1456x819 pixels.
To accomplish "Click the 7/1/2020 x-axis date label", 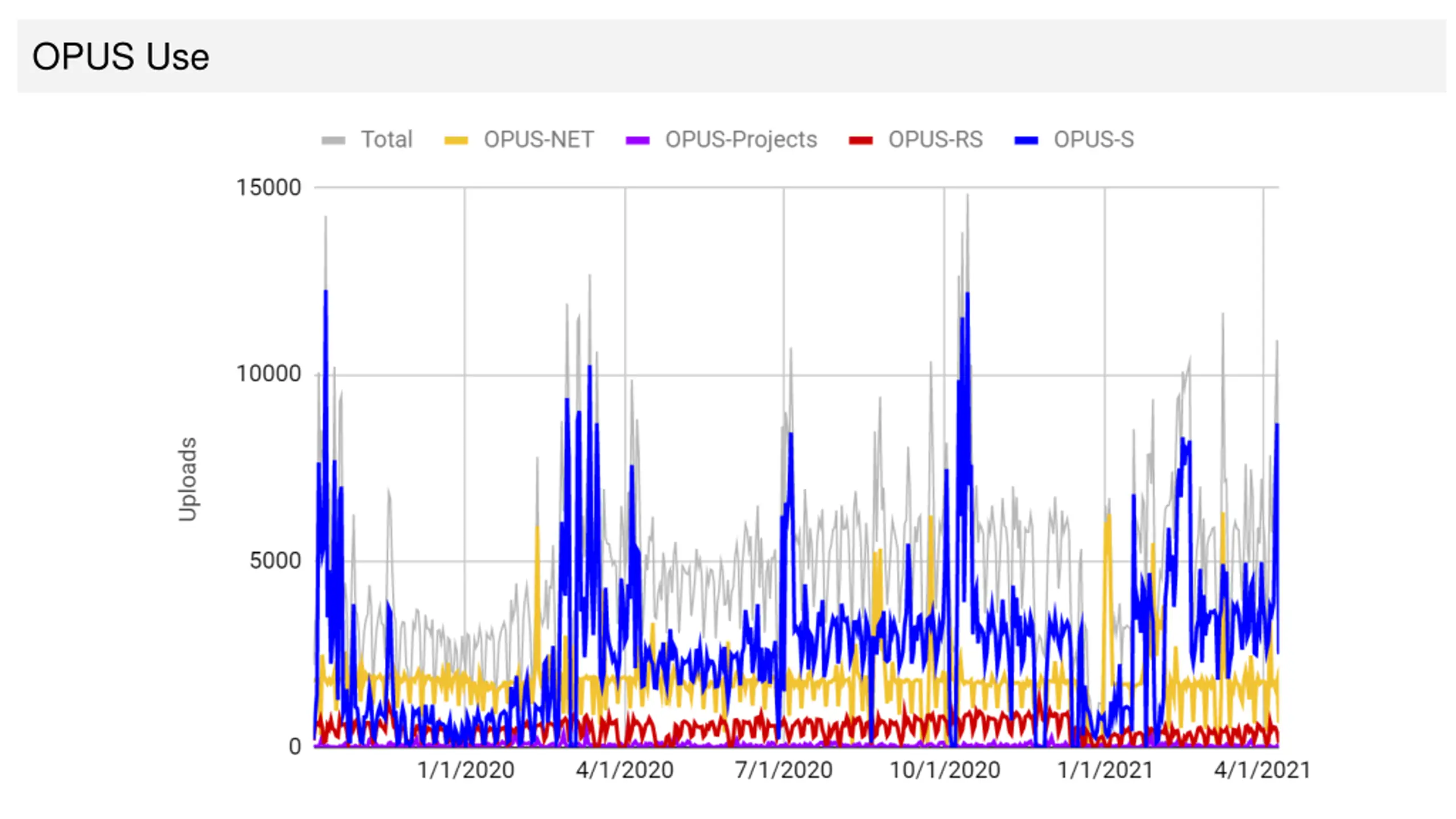I will point(784,771).
